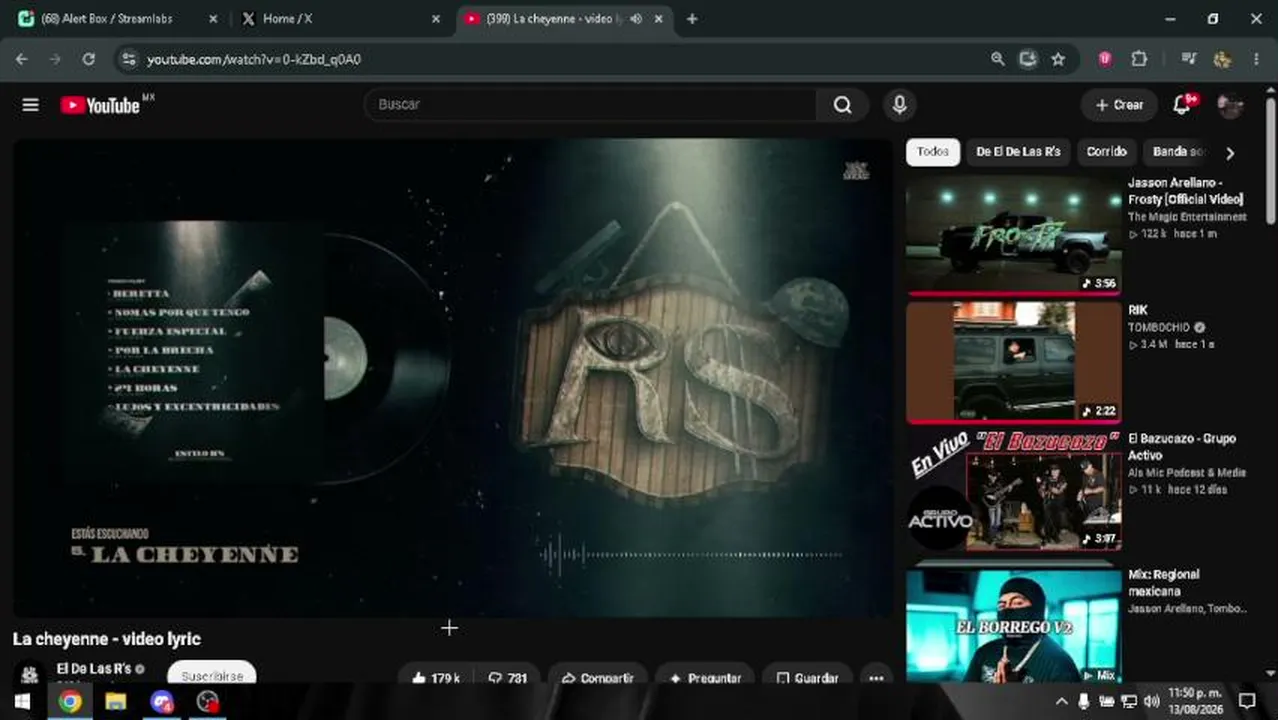Open the Windows Start menu
The image size is (1278, 720).
coord(21,701)
